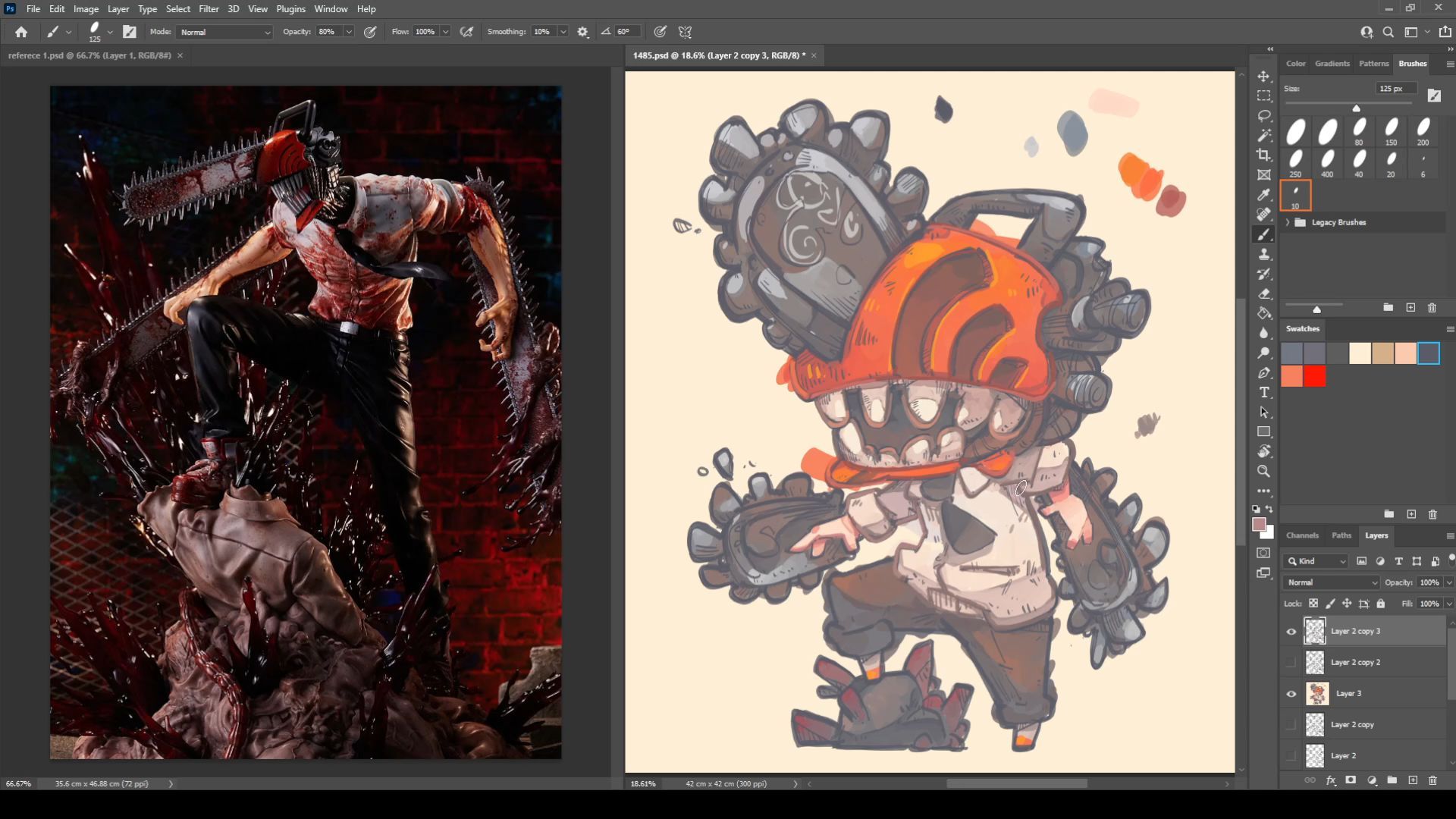The height and width of the screenshot is (819, 1456).
Task: Create new swatch button
Action: [x=1411, y=514]
